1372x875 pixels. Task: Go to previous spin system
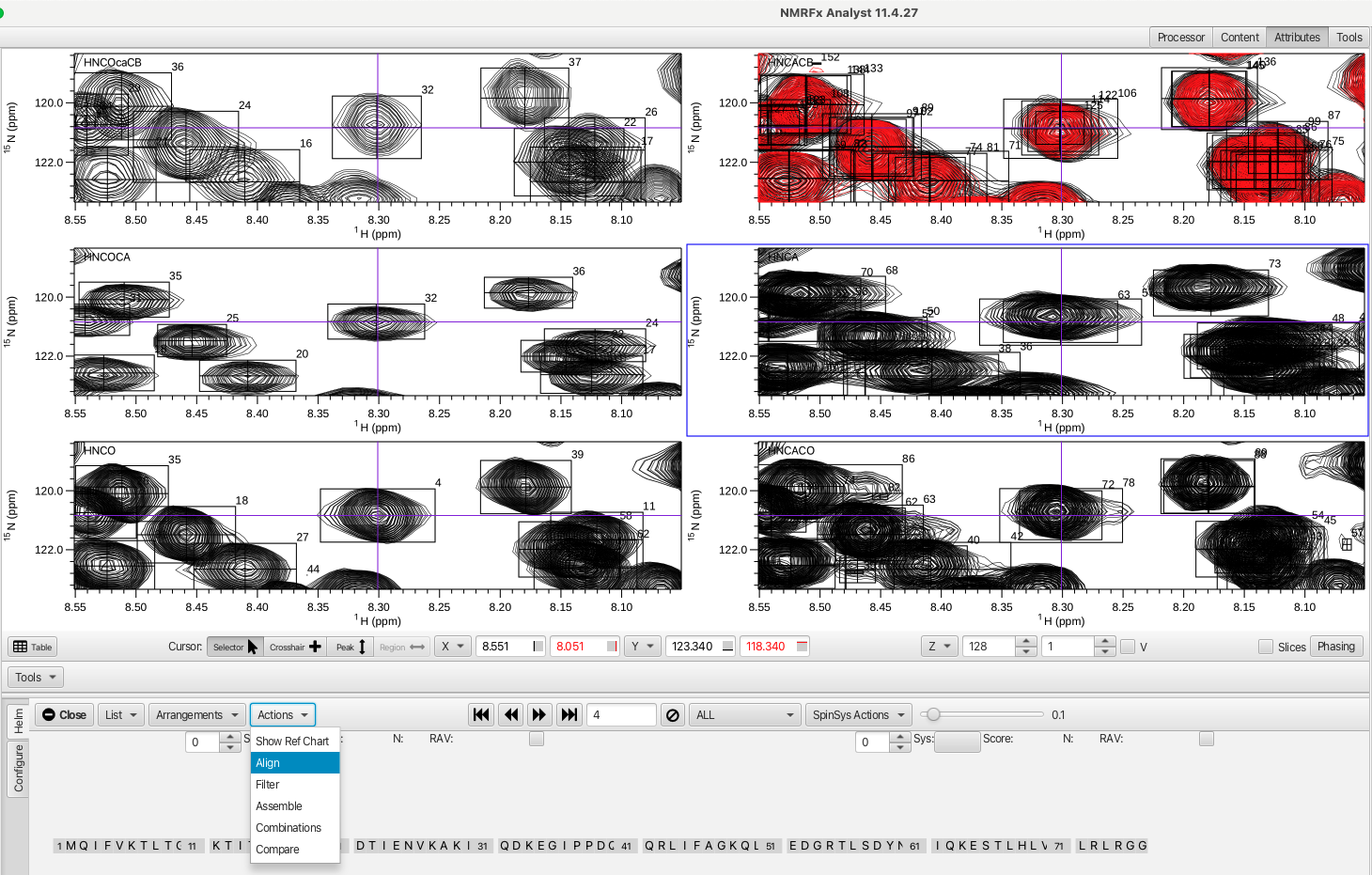511,715
